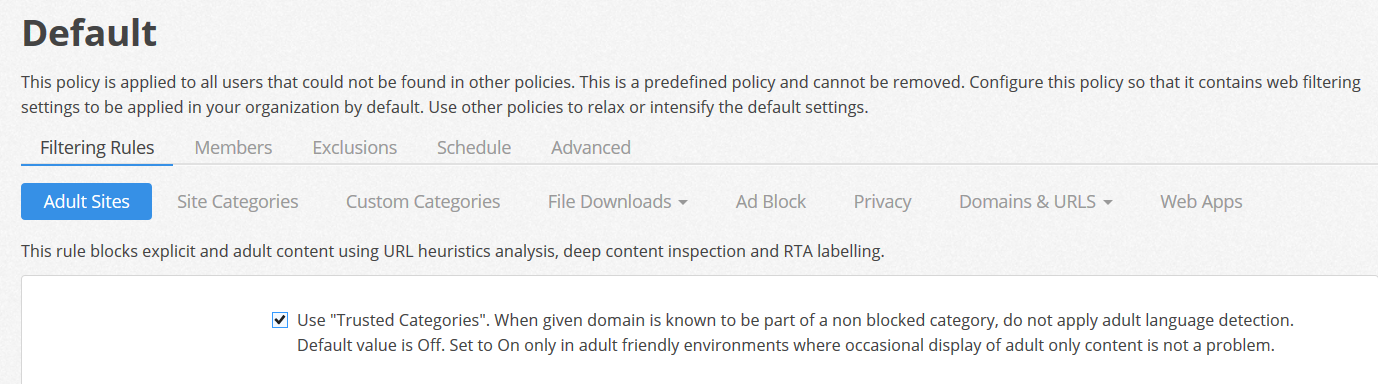Click the adult content rule description text
The height and width of the screenshot is (384, 1378).
tap(452, 252)
